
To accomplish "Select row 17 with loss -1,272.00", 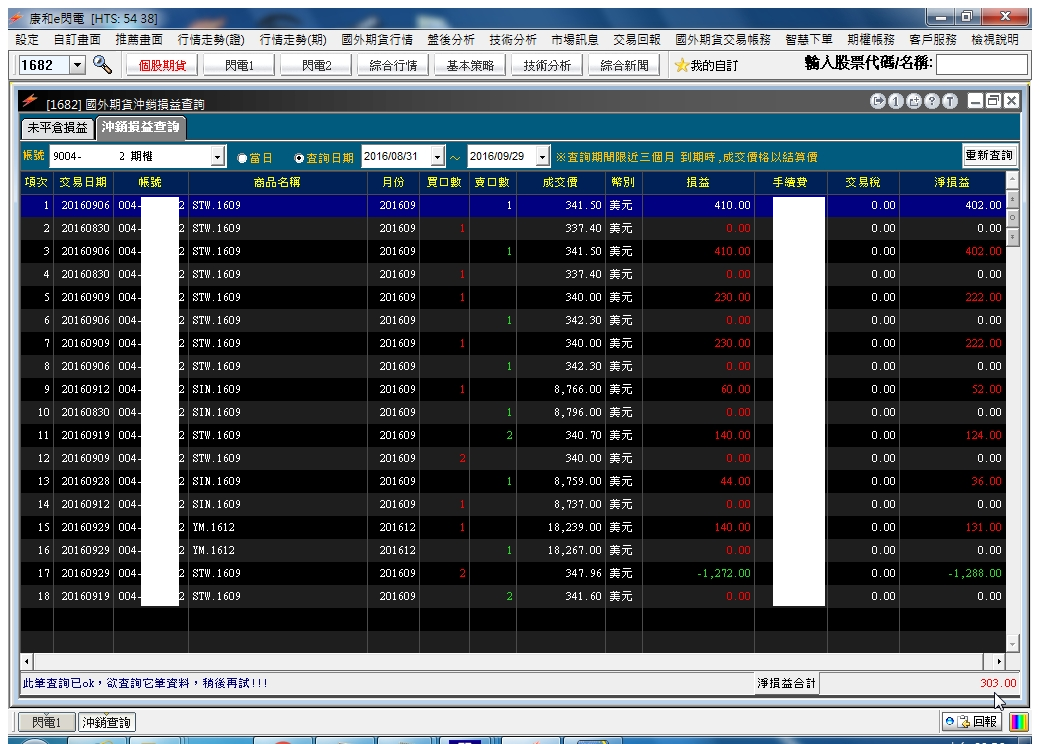I will (513, 574).
